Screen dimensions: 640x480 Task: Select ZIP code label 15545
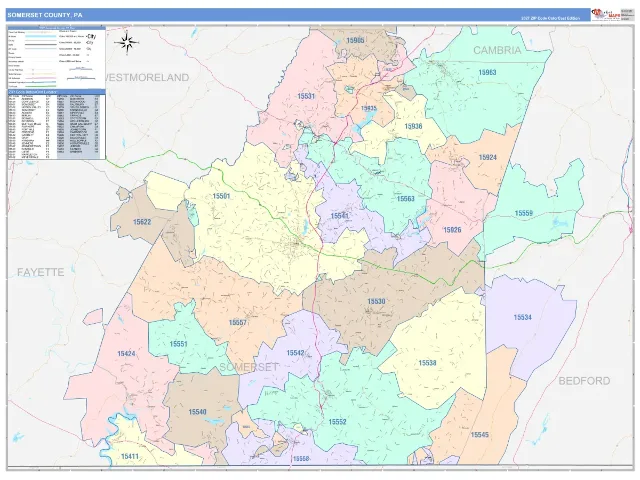coord(480,435)
